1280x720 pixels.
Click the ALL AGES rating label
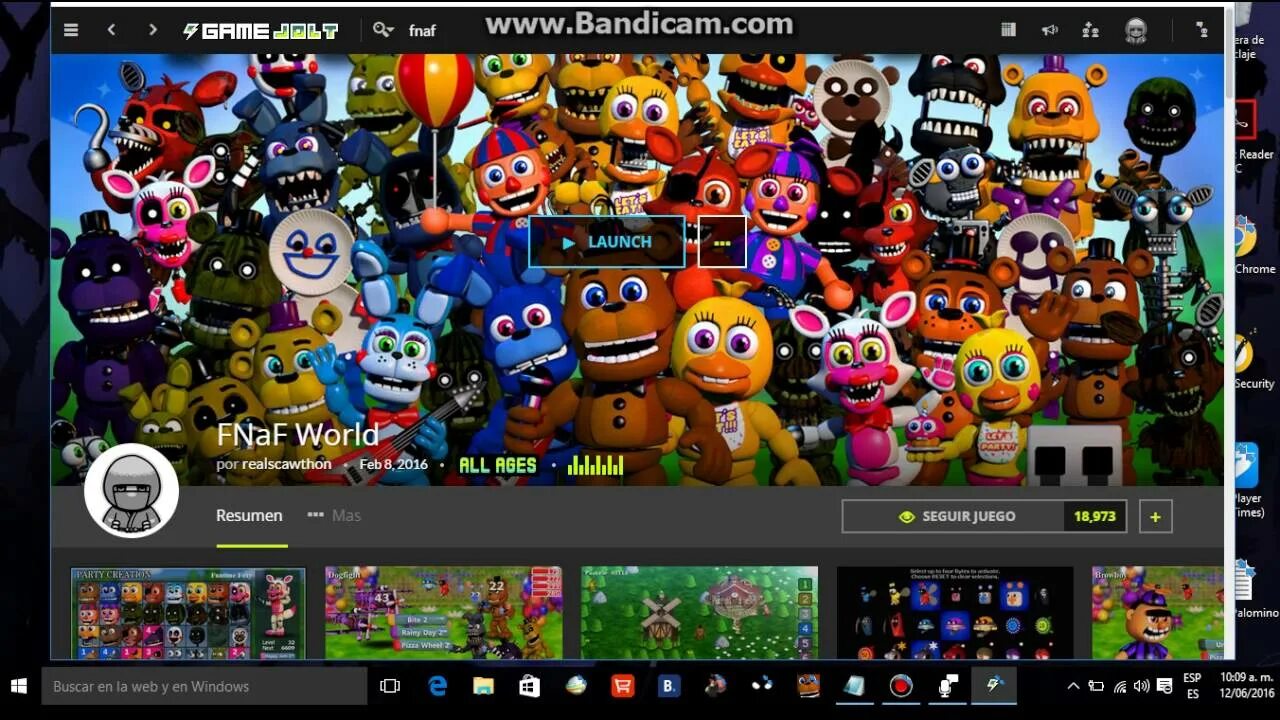click(498, 465)
